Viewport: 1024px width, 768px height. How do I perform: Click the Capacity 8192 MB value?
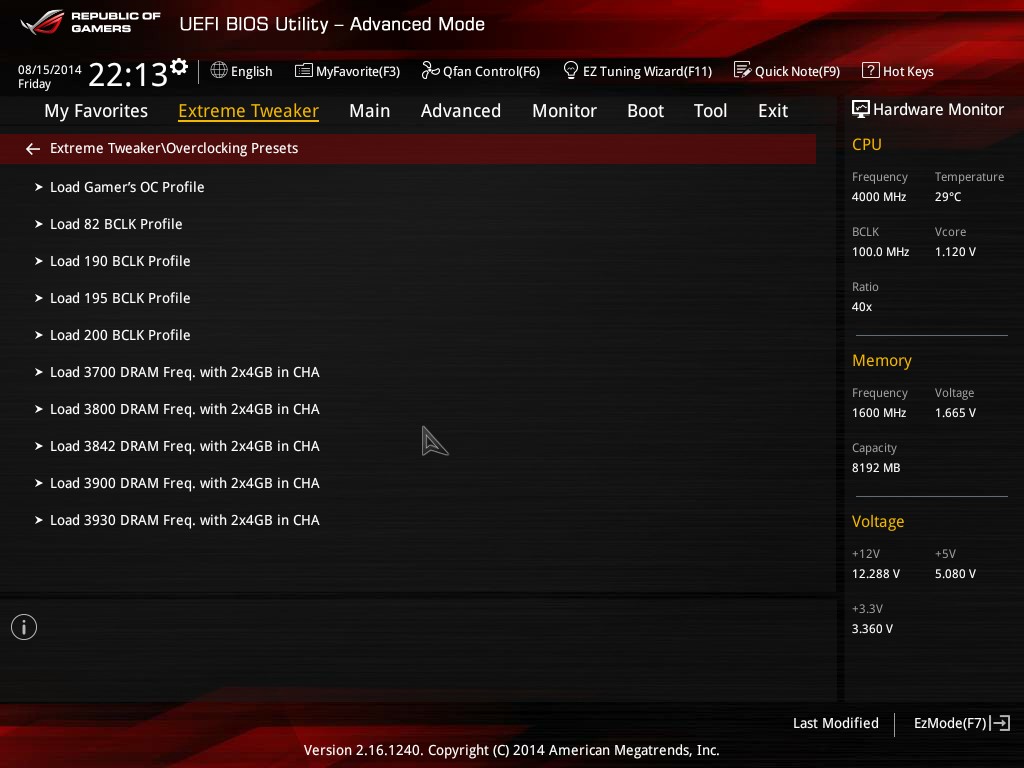(876, 468)
